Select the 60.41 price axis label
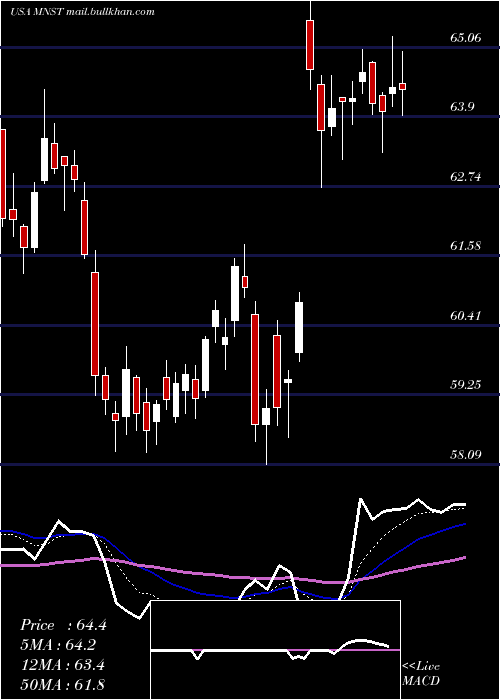The width and height of the screenshot is (500, 700). (x=466, y=316)
